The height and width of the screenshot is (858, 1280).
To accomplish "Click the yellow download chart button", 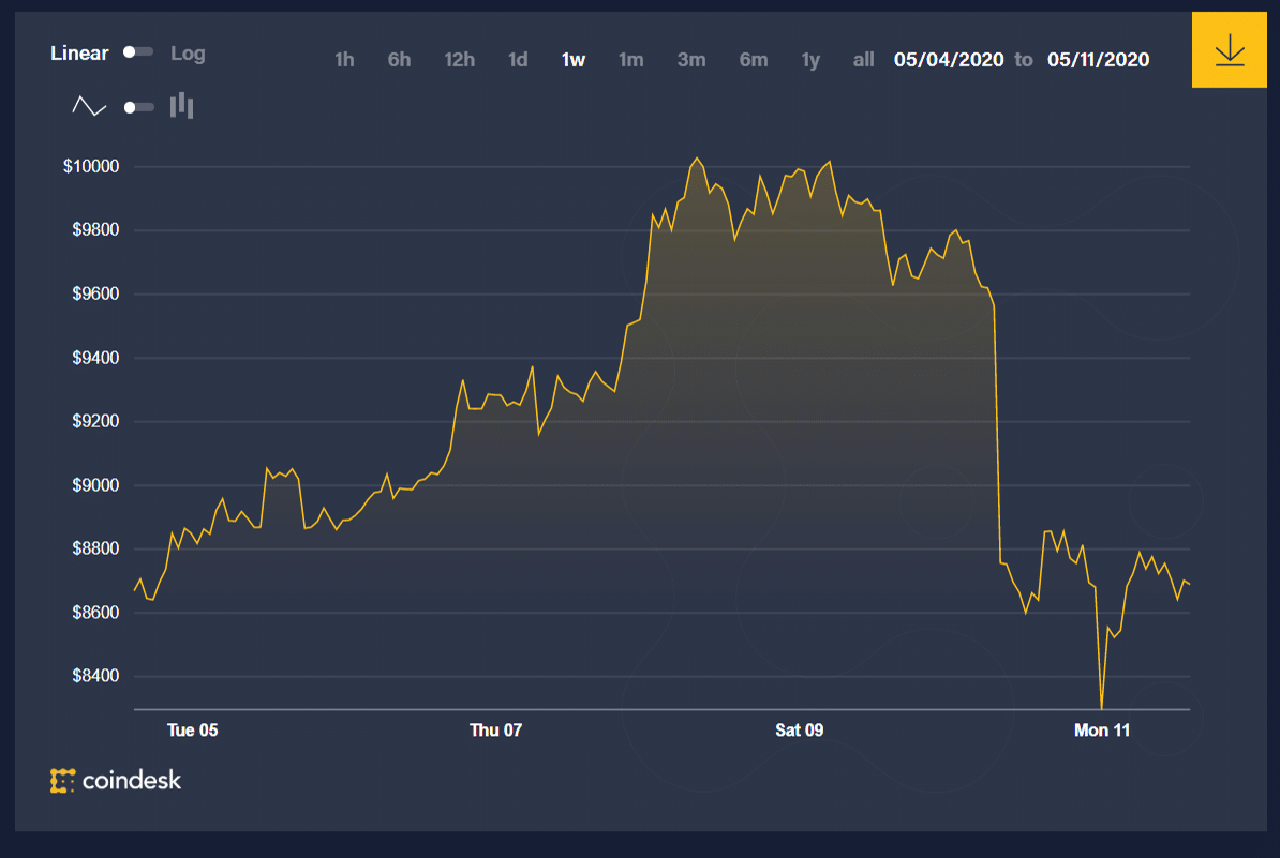I will [x=1229, y=50].
